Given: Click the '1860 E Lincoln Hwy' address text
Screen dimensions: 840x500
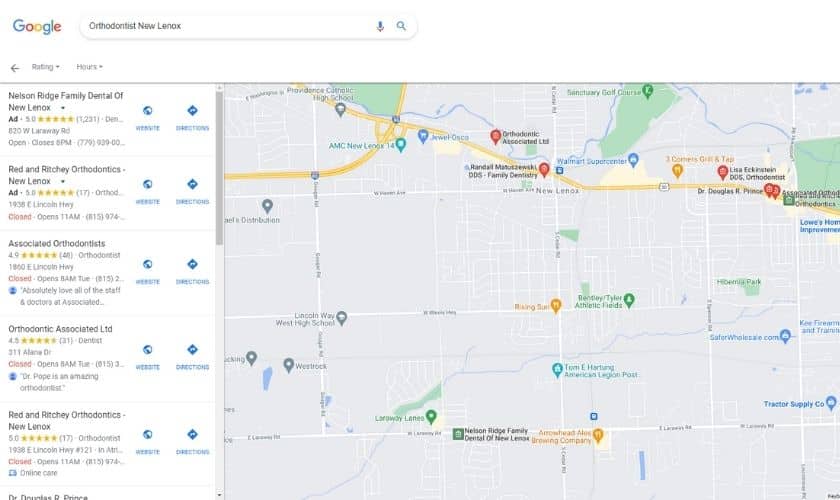Looking at the screenshot, I should [41, 267].
